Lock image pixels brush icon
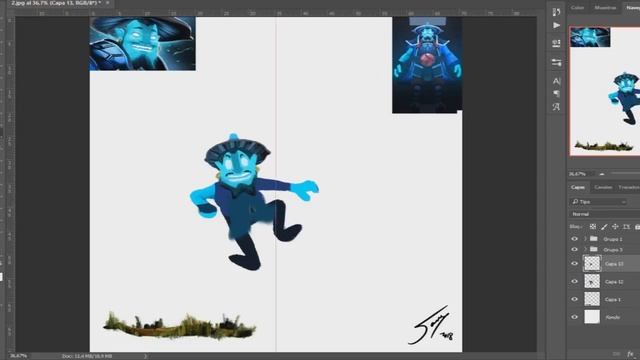Screen dimensions: 640x360 604,227
